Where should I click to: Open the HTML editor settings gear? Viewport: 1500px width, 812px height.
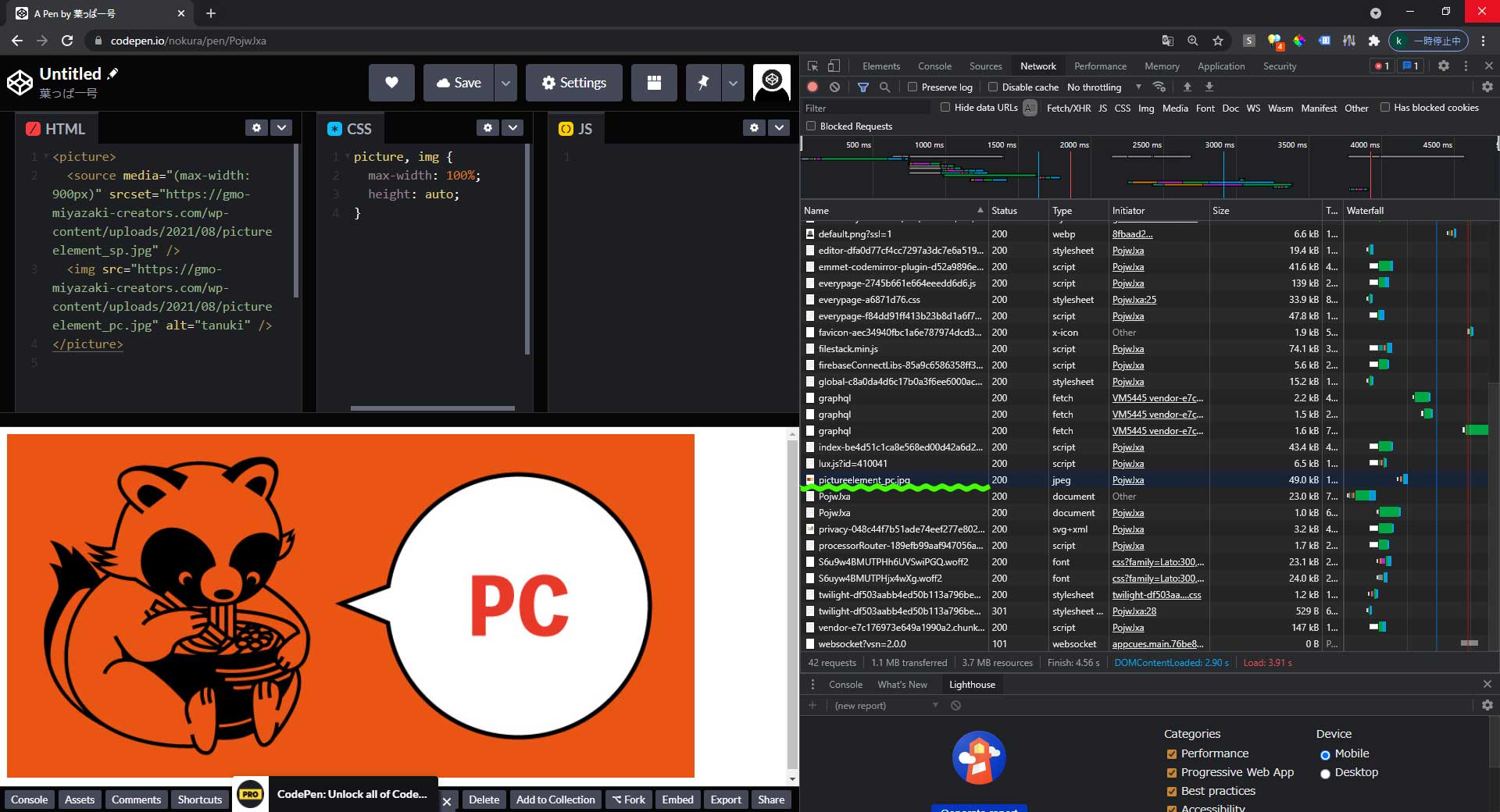pos(256,127)
